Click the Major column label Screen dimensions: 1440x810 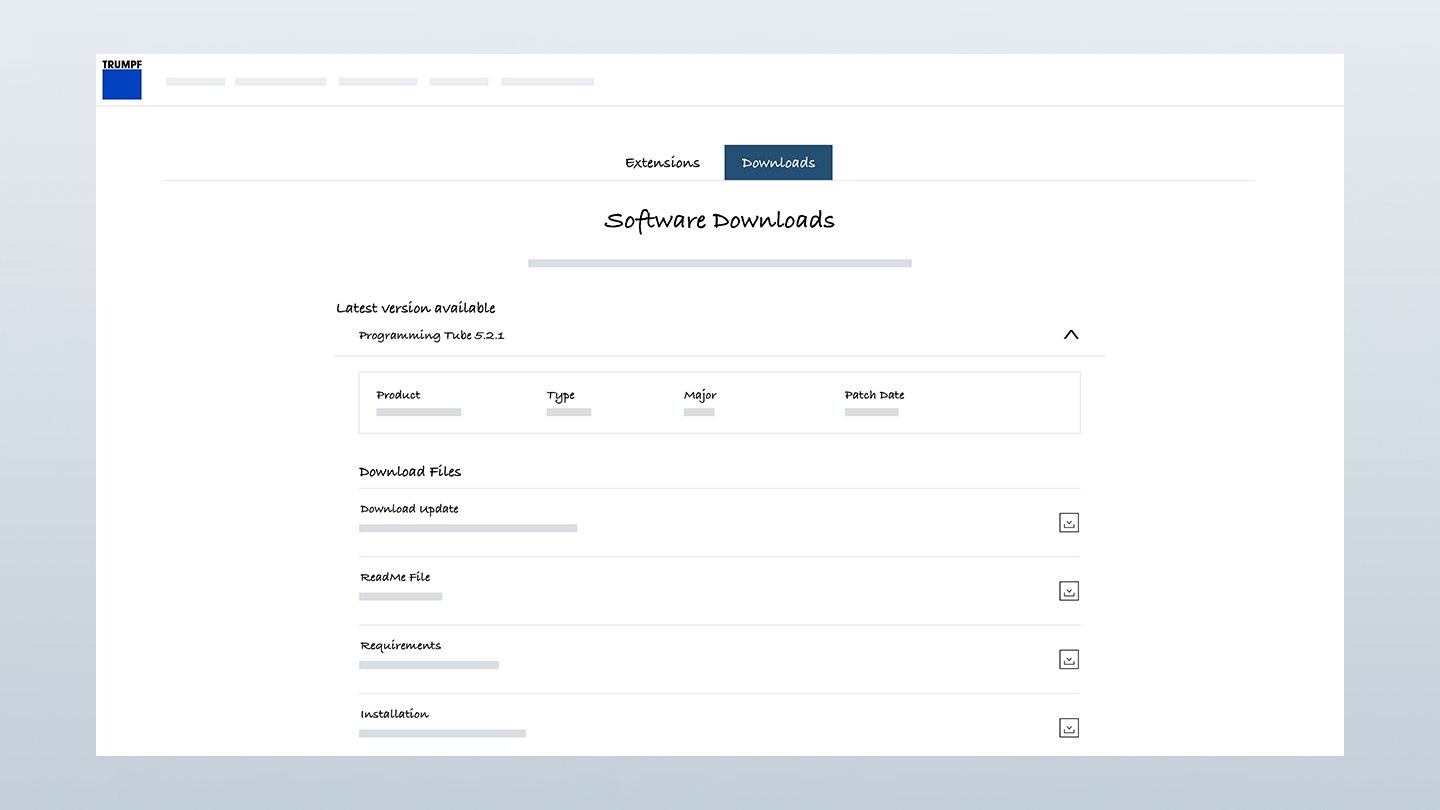pyautogui.click(x=700, y=395)
